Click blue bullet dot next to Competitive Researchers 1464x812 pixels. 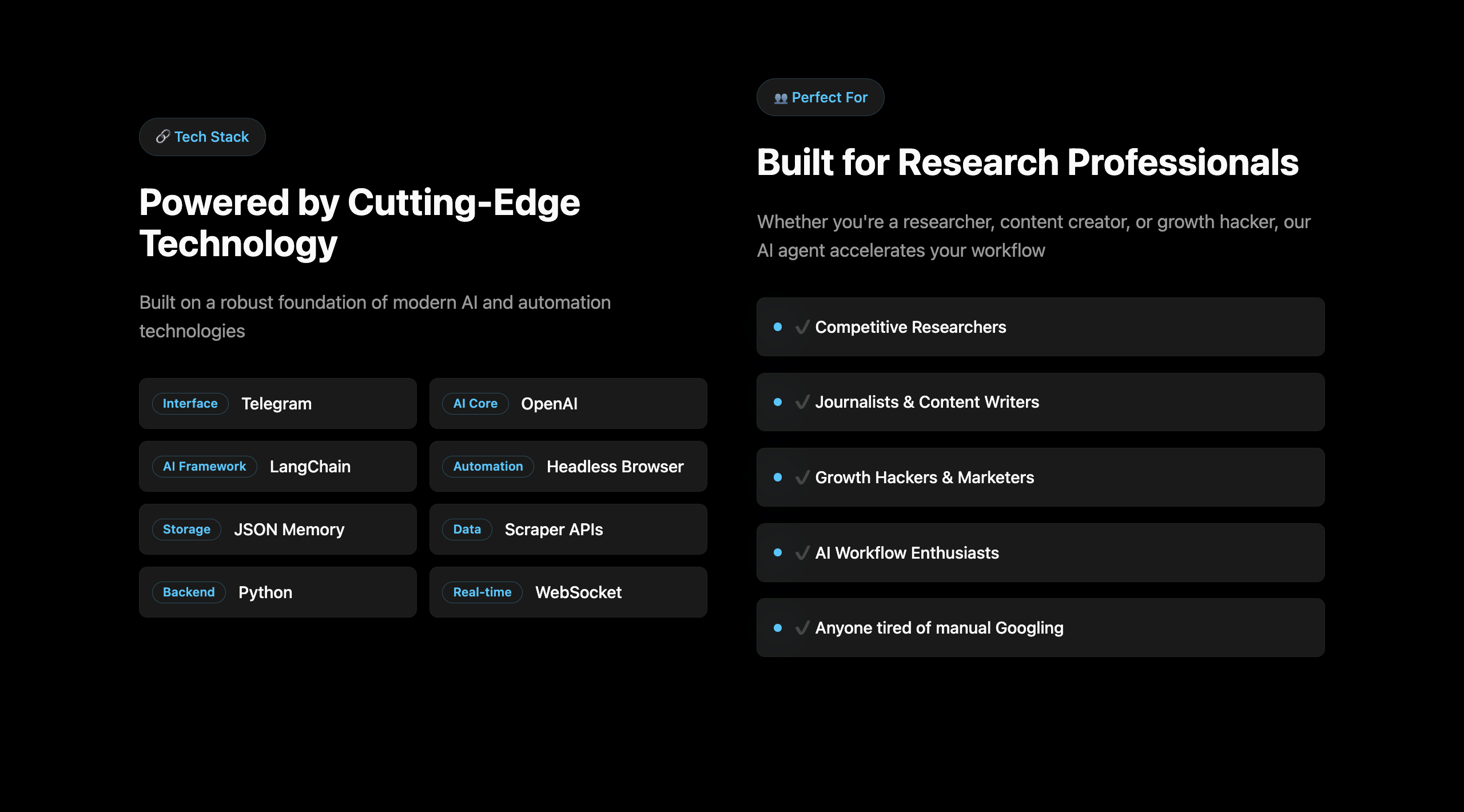778,327
